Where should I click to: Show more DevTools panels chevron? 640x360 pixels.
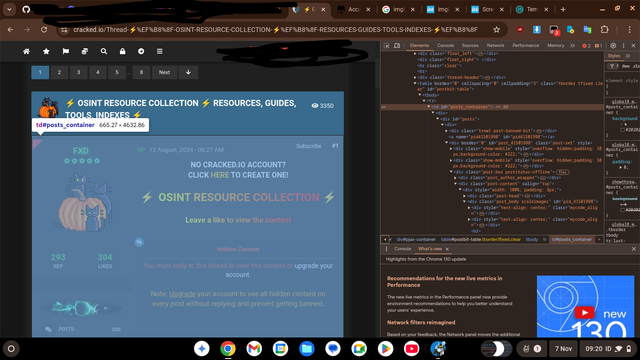tap(572, 45)
